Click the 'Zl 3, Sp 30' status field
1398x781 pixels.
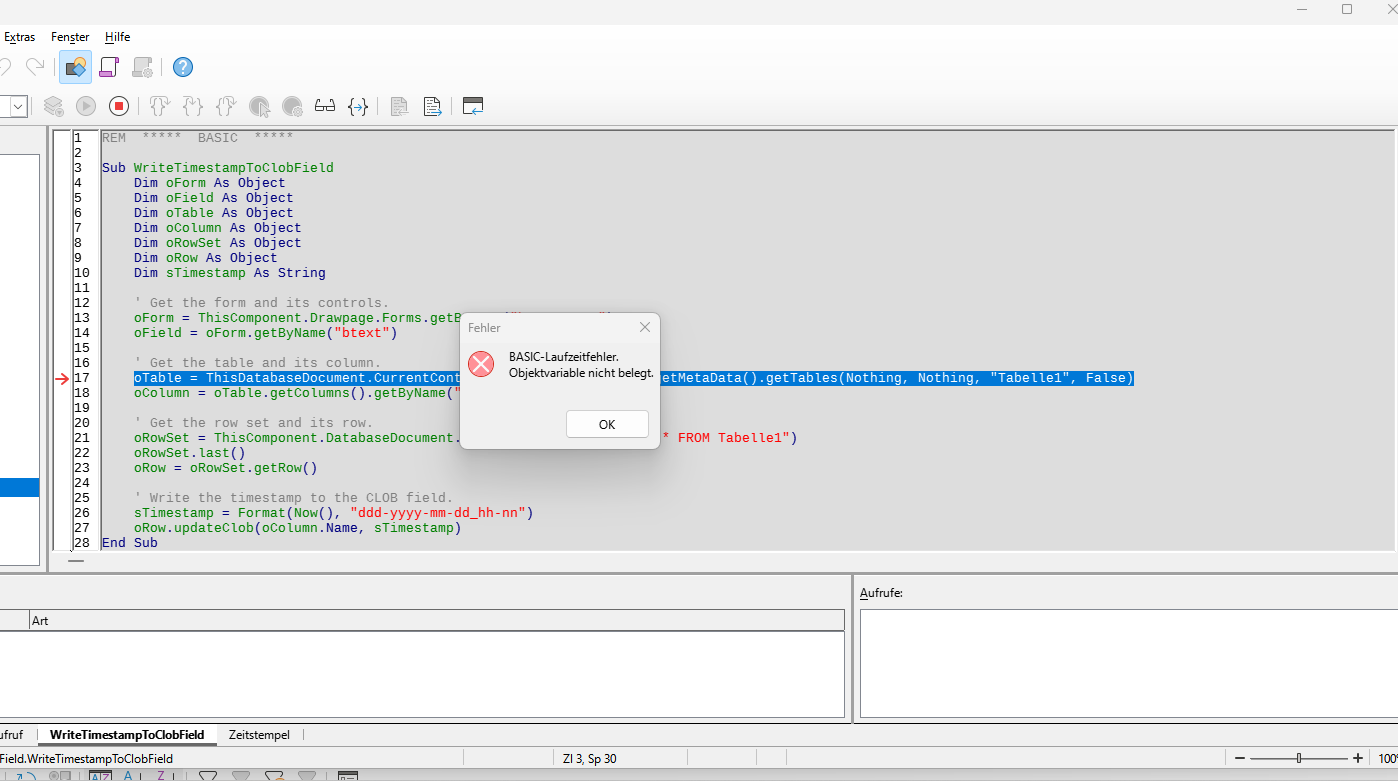[x=590, y=759]
